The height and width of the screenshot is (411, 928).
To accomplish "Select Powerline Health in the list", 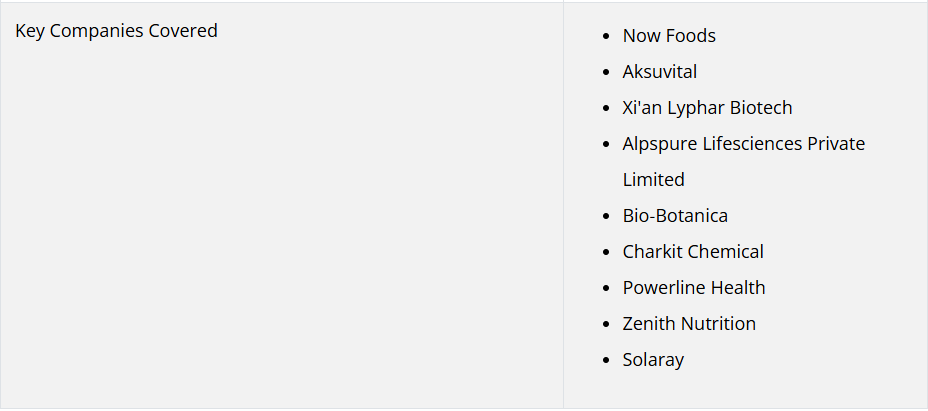I will pyautogui.click(x=694, y=288).
